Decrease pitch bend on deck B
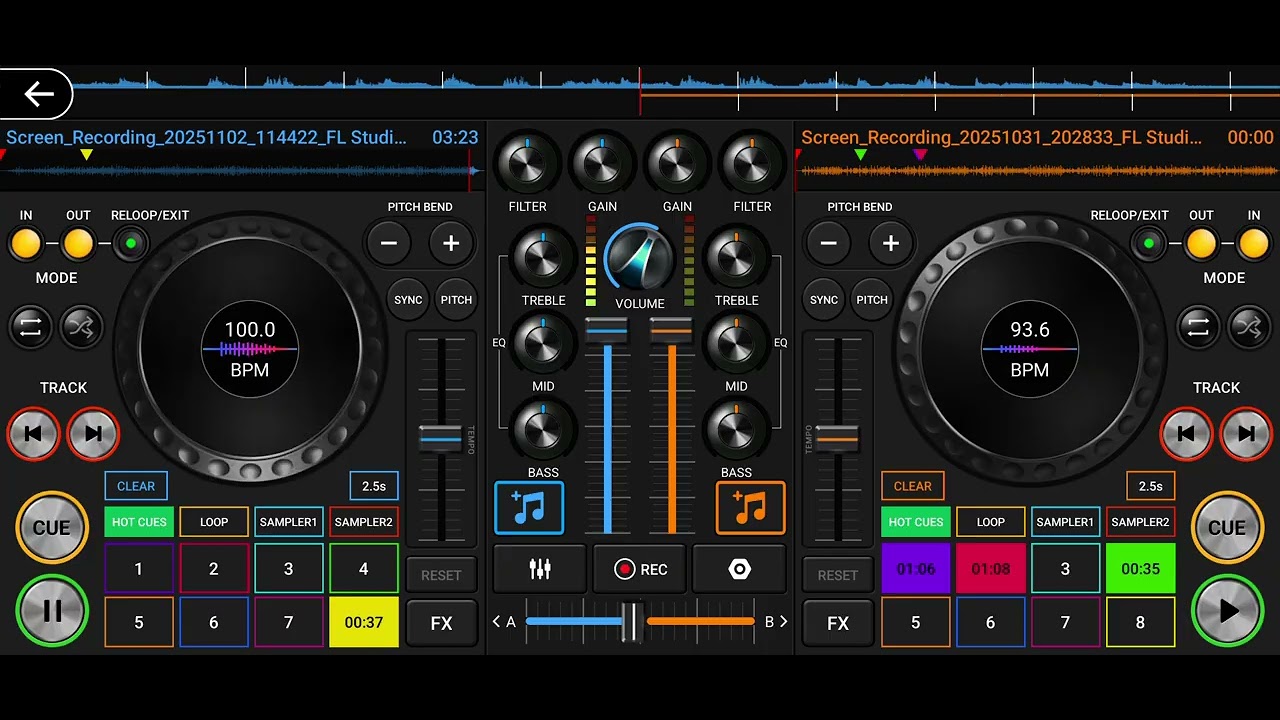This screenshot has height=720, width=1280. (828, 243)
